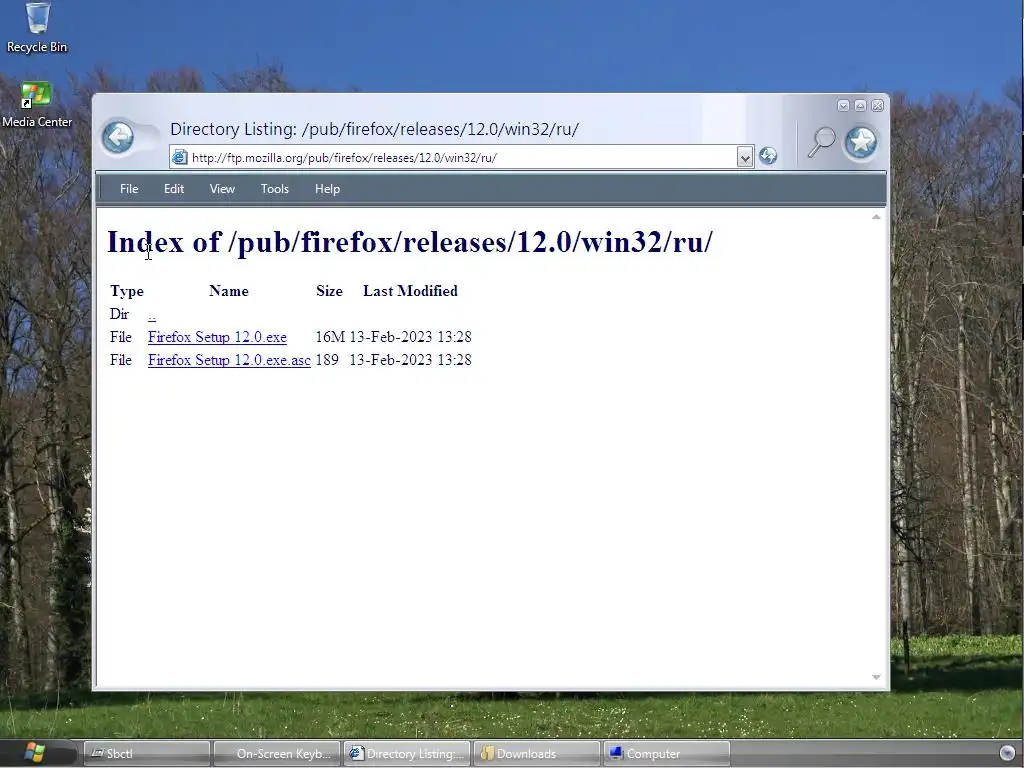Click the 'Type' column header
This screenshot has height=768, width=1024.
(127, 291)
